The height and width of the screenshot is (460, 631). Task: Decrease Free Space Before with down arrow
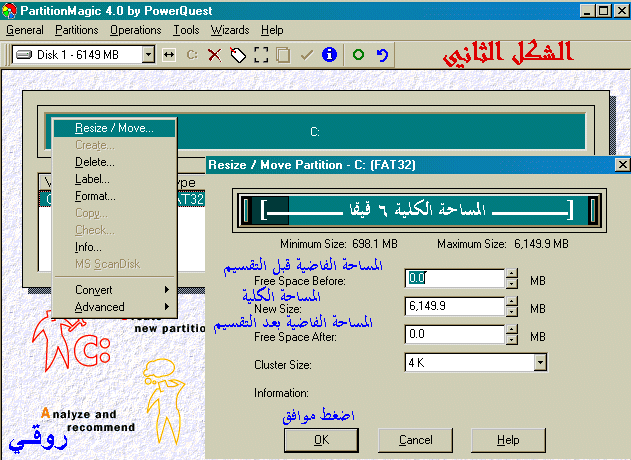(511, 283)
